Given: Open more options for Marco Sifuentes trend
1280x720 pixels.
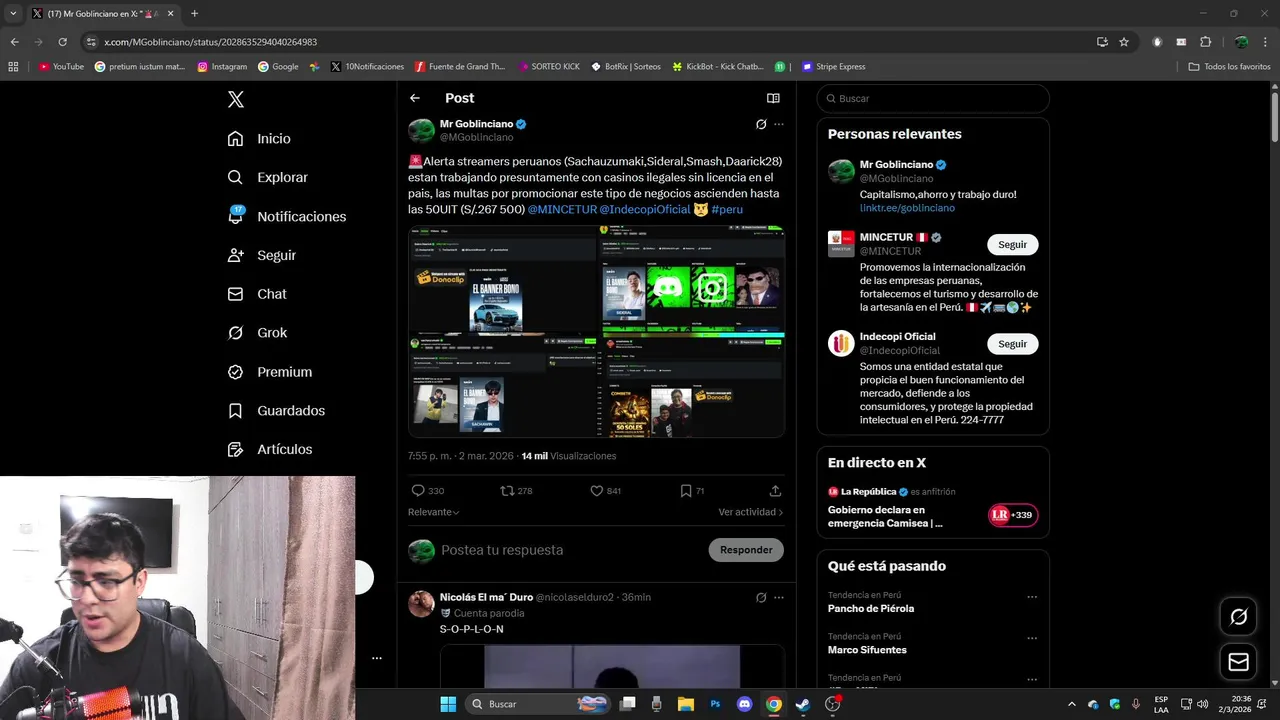Looking at the screenshot, I should (1032, 638).
